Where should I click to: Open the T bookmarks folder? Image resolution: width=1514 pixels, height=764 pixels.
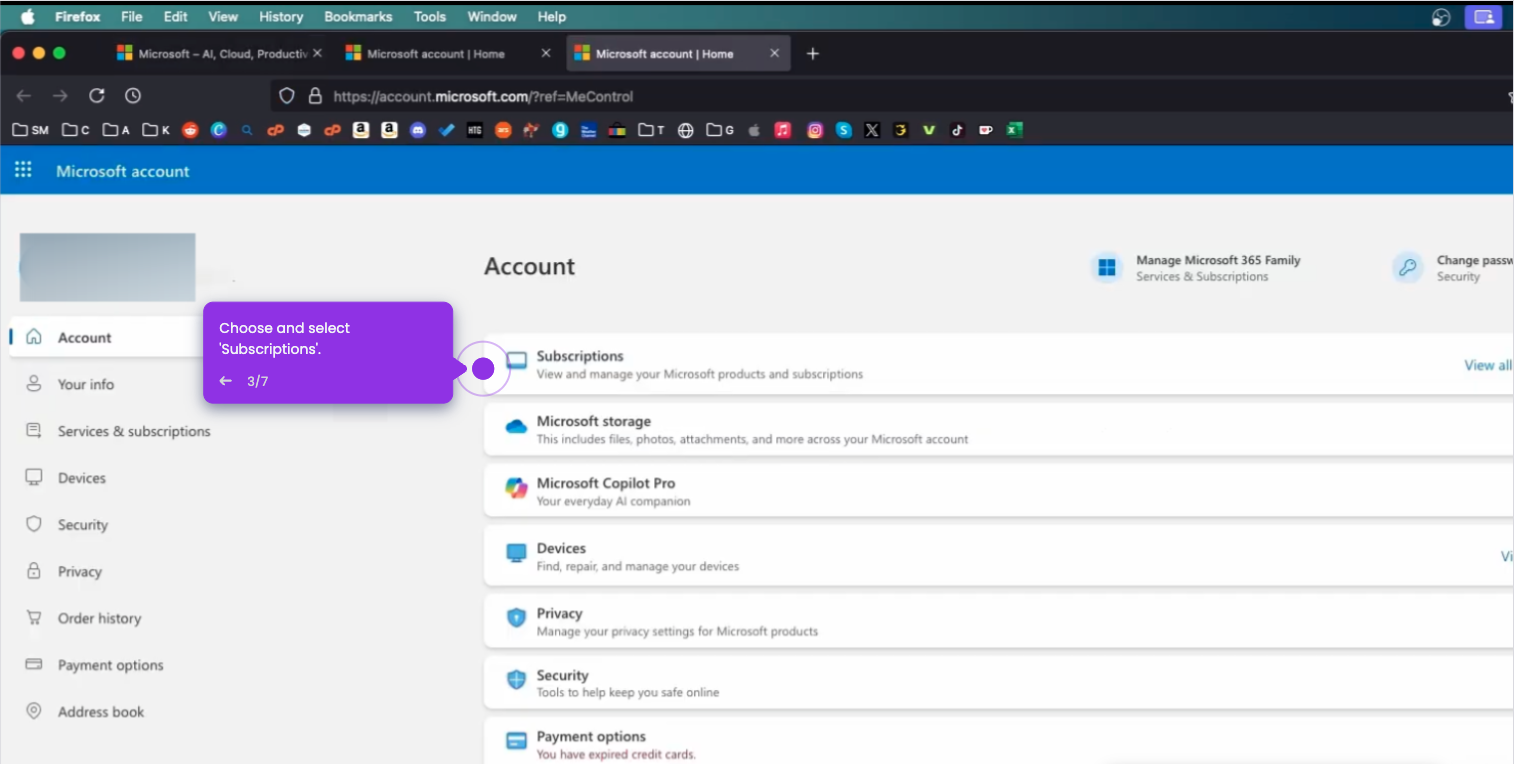click(x=651, y=130)
